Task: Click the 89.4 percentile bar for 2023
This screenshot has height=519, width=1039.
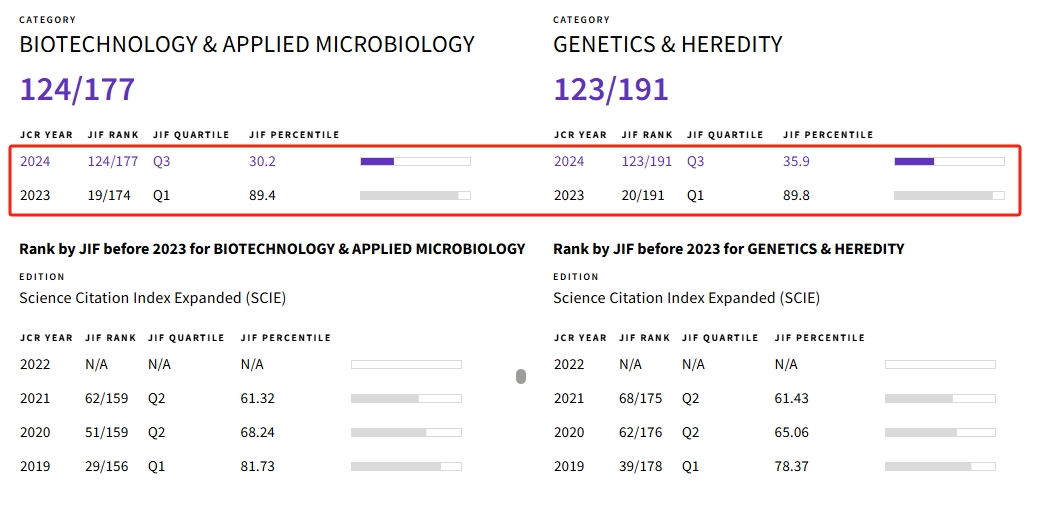Action: 415,195
